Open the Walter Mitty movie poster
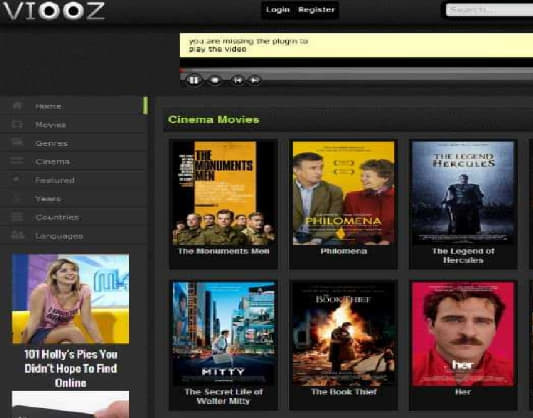This screenshot has height=418, width=533. [223, 333]
